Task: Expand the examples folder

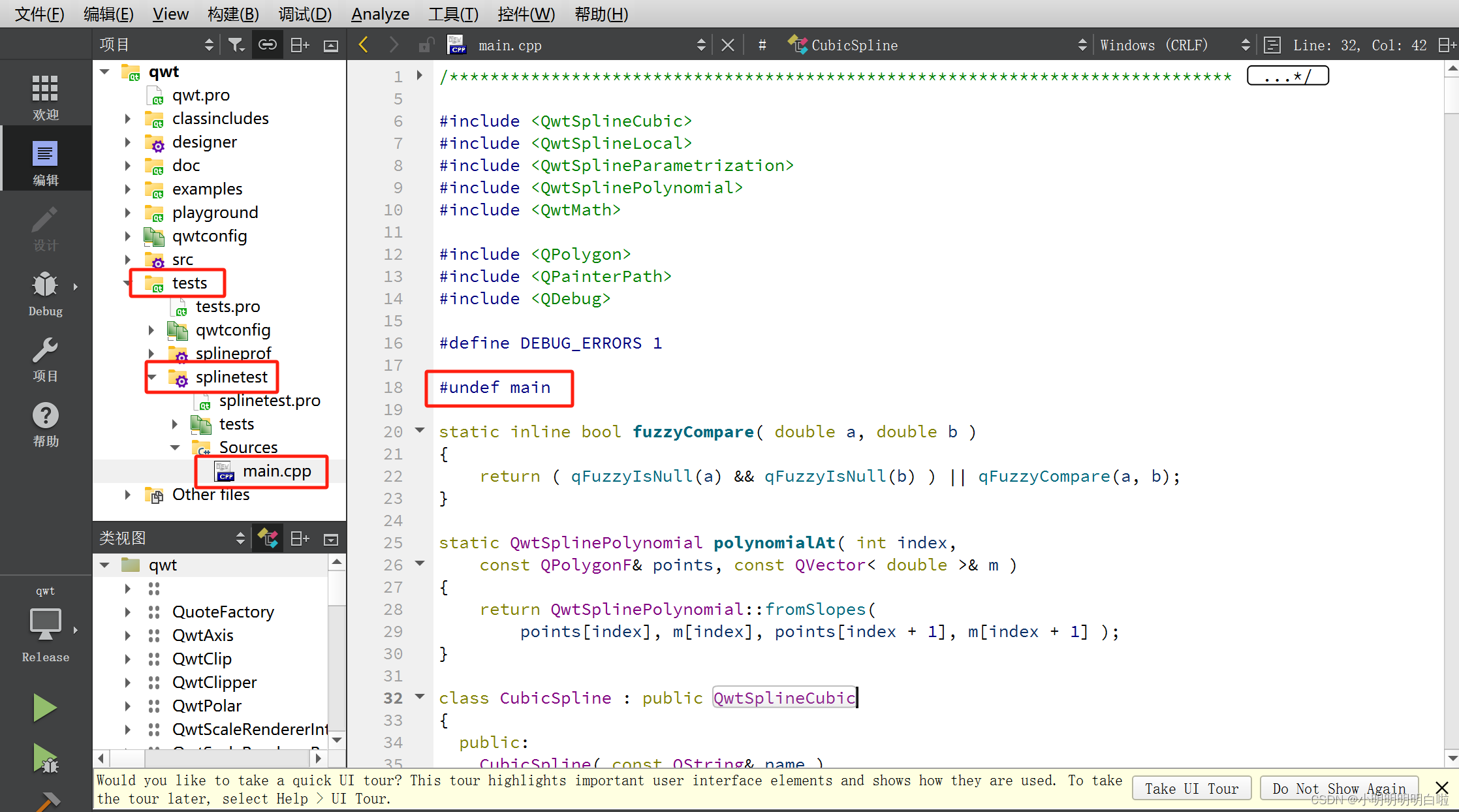Action: click(128, 189)
